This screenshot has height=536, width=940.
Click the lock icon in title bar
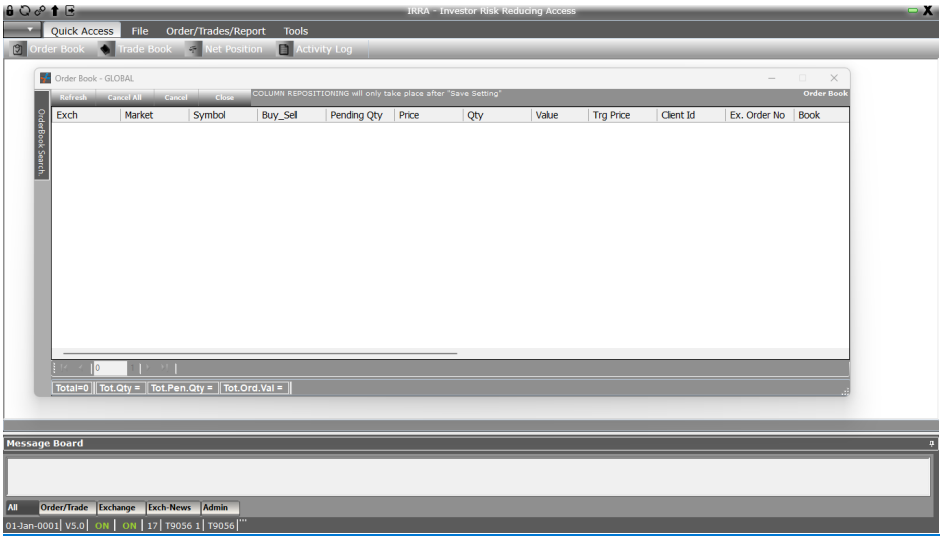pyautogui.click(x=10, y=10)
